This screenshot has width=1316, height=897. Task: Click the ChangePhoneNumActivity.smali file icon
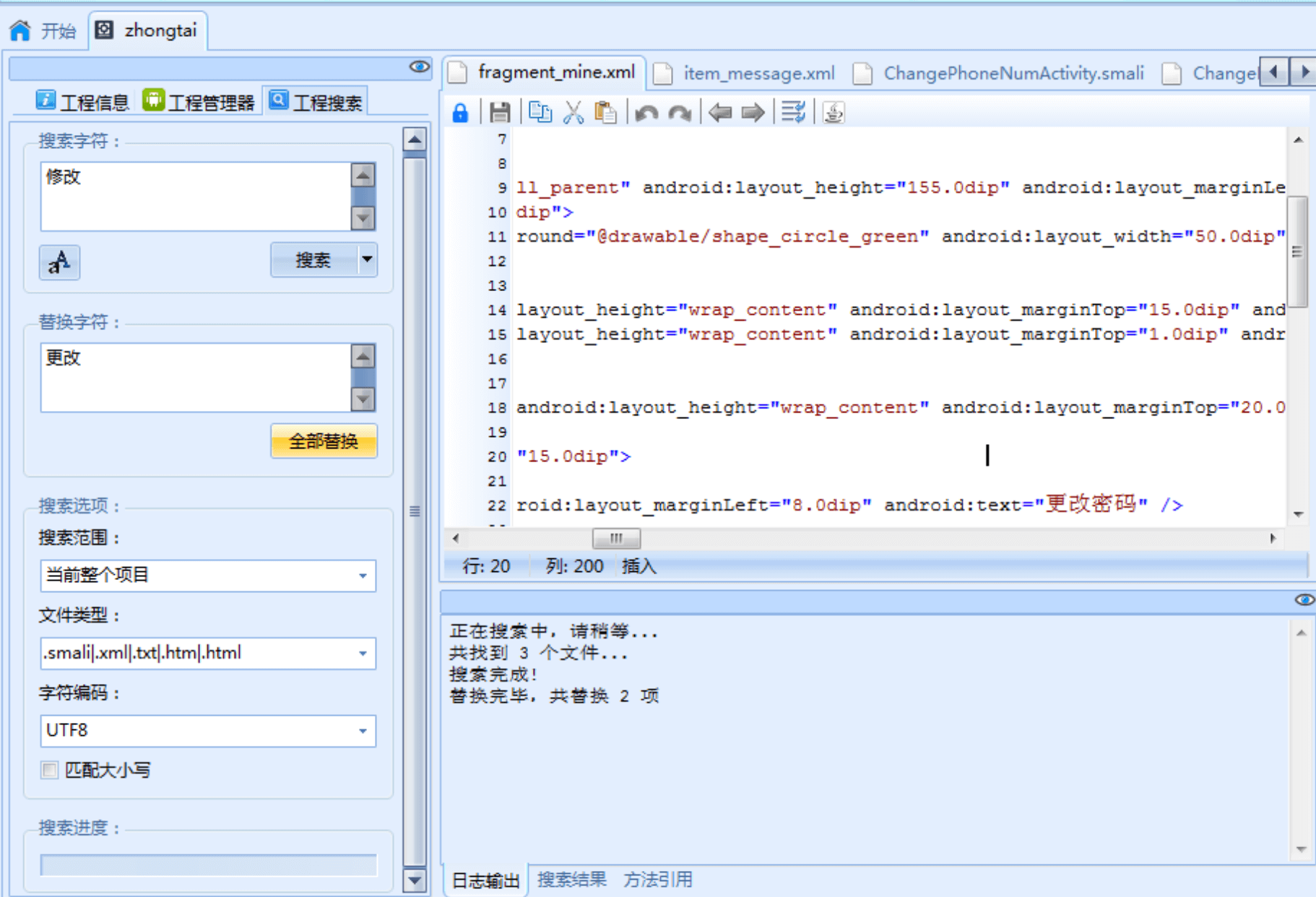click(862, 73)
